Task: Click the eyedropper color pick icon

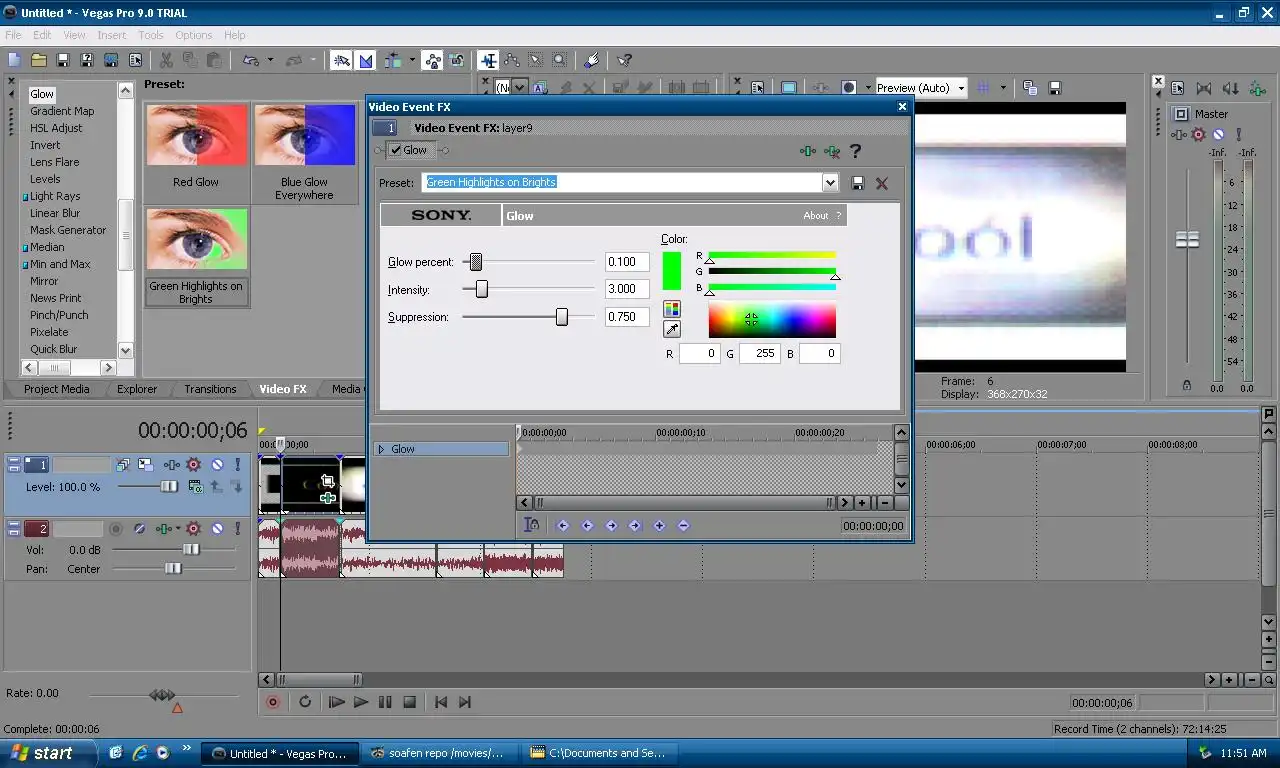Action: click(672, 329)
